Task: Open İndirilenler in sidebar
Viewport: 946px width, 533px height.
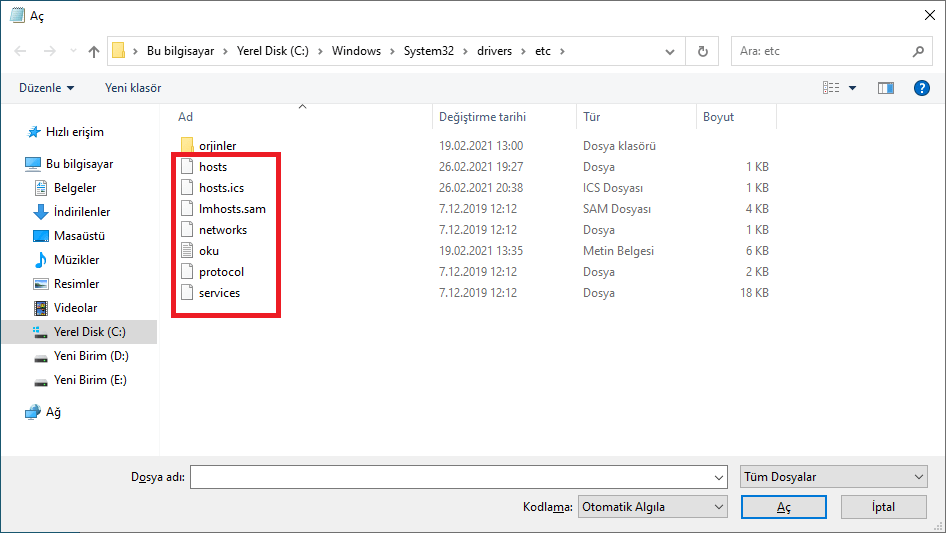Action: click(x=82, y=212)
